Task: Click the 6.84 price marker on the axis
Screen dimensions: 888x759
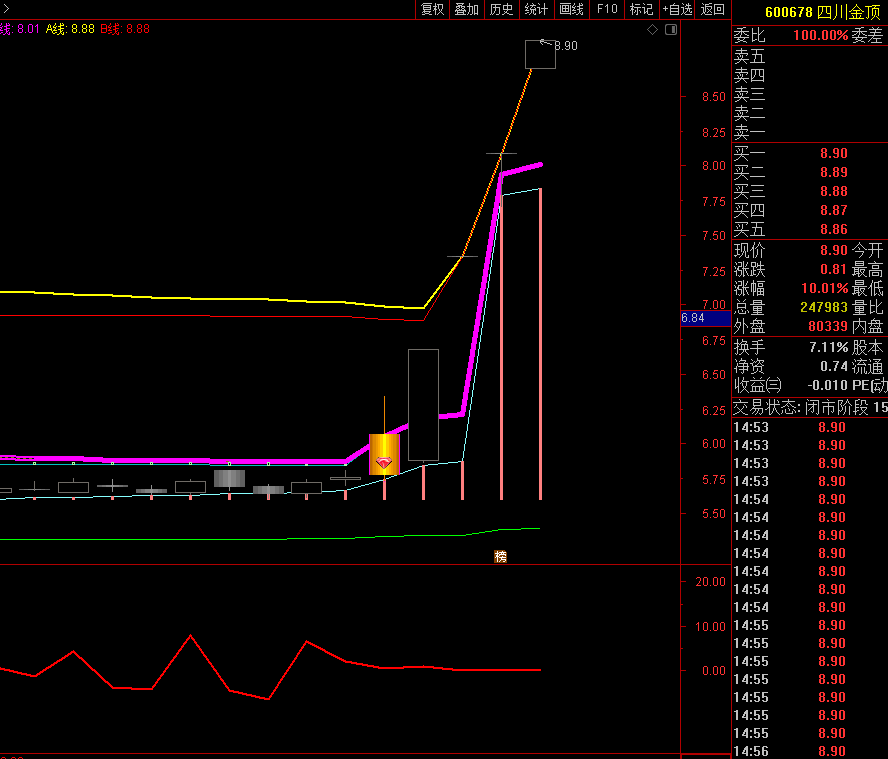Action: [x=705, y=318]
